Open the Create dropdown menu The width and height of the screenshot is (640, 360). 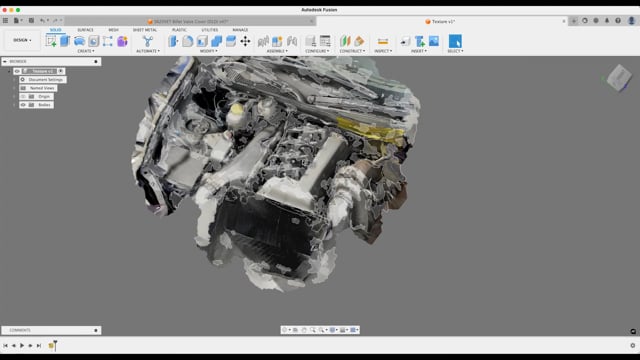[86, 51]
